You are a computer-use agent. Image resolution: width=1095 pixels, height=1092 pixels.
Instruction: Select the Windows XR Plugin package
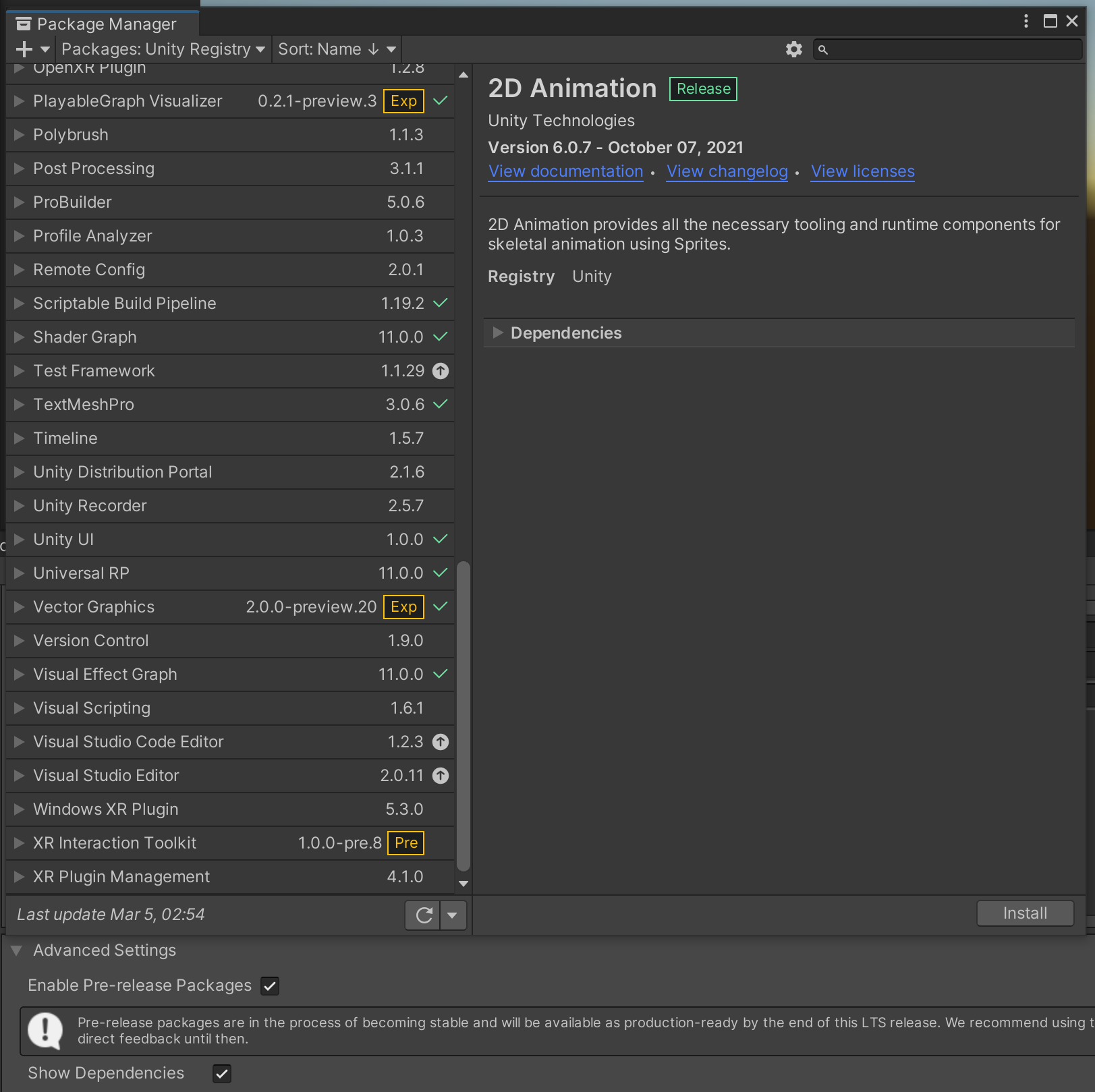coord(230,809)
